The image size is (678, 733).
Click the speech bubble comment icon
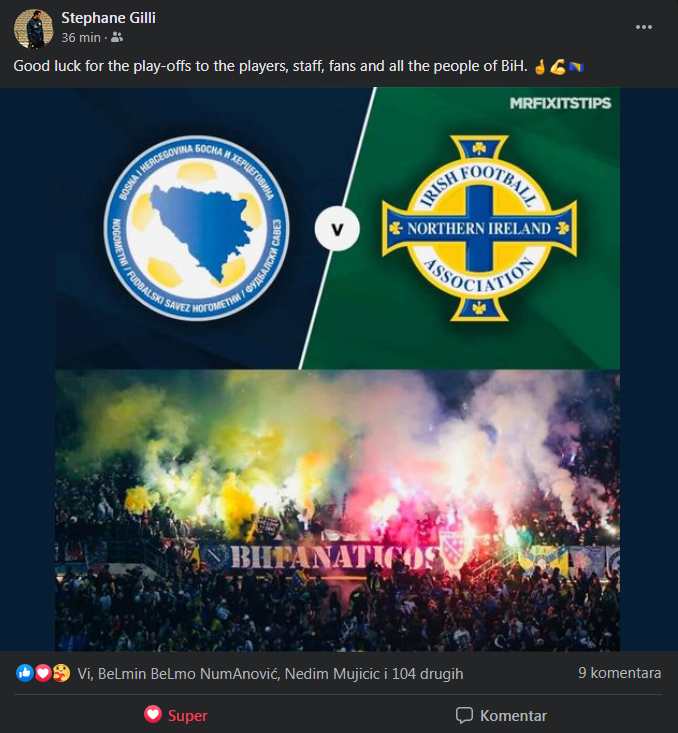pyautogui.click(x=464, y=715)
